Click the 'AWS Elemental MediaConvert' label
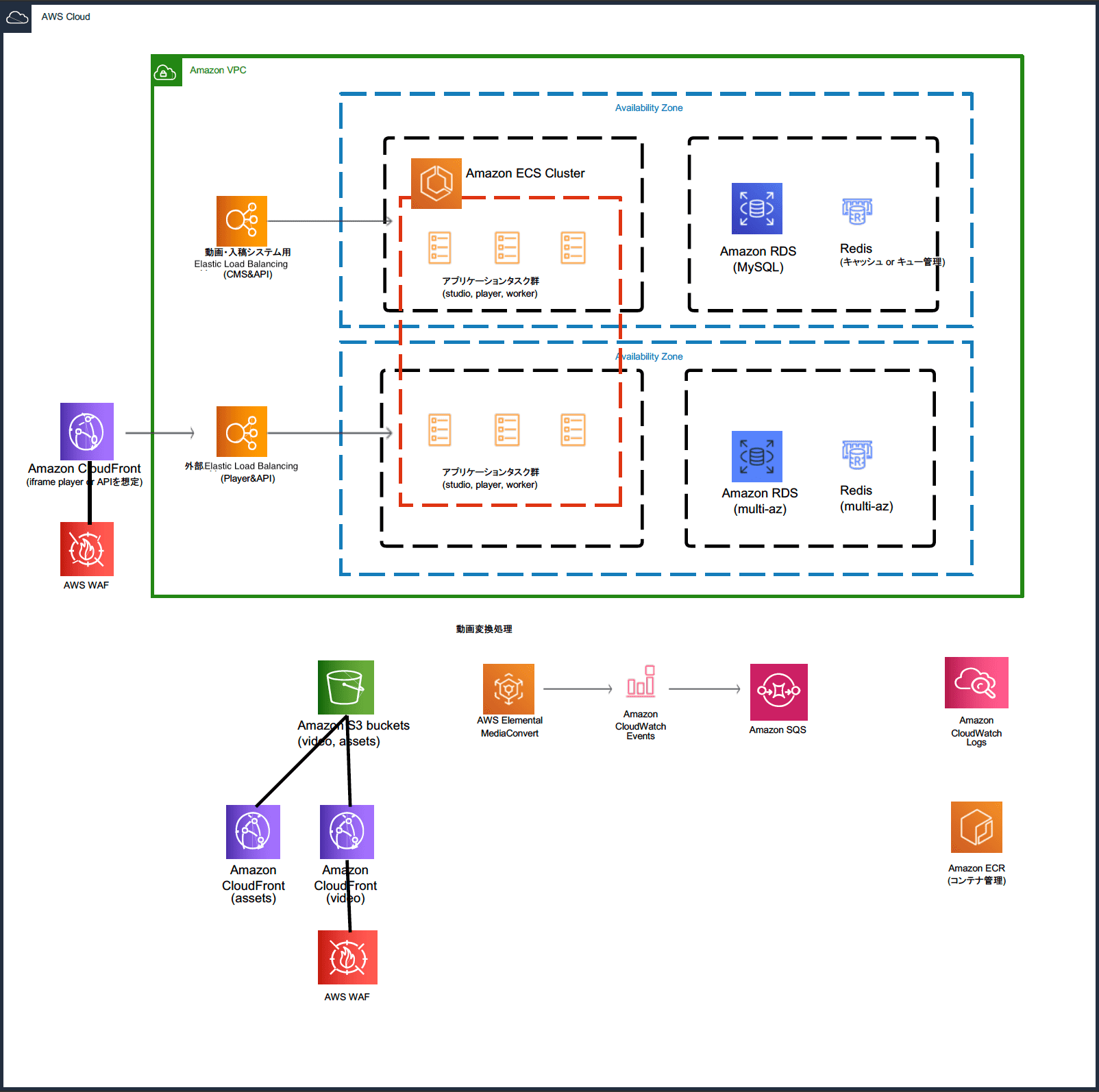 (510, 727)
